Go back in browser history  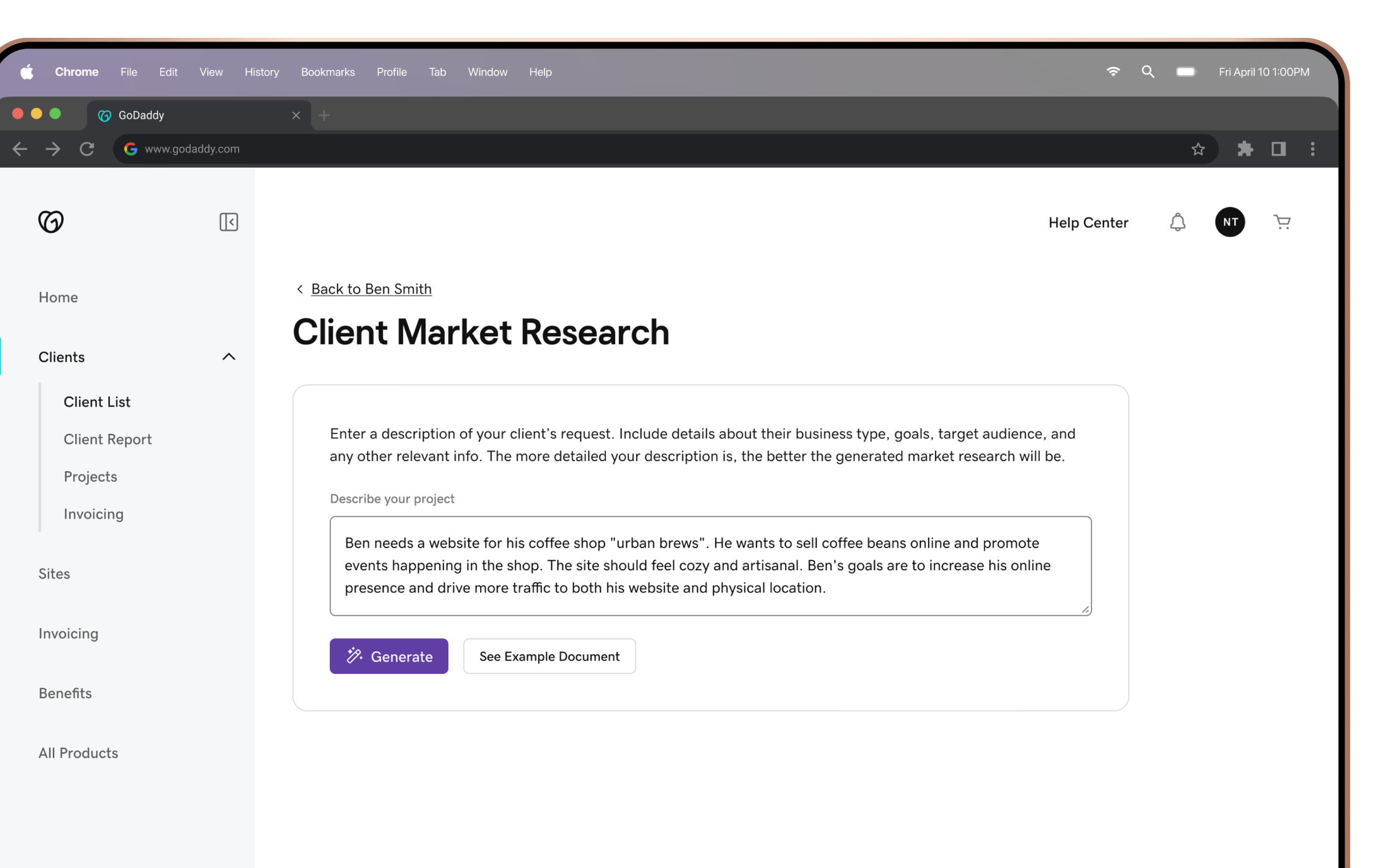[20, 149]
